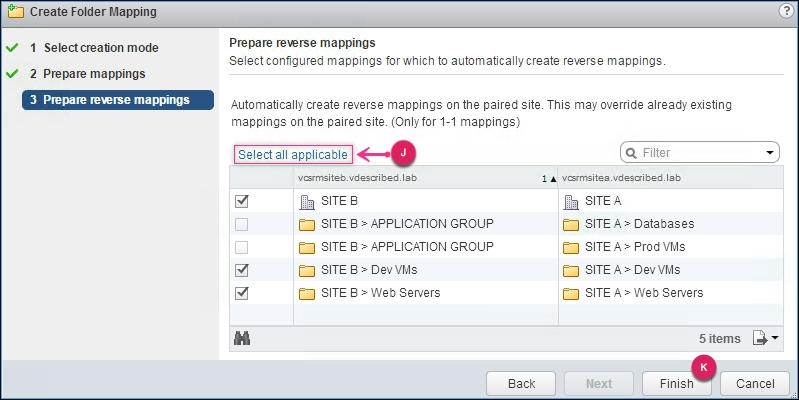Click the export list icon beside 5 items

click(760, 338)
